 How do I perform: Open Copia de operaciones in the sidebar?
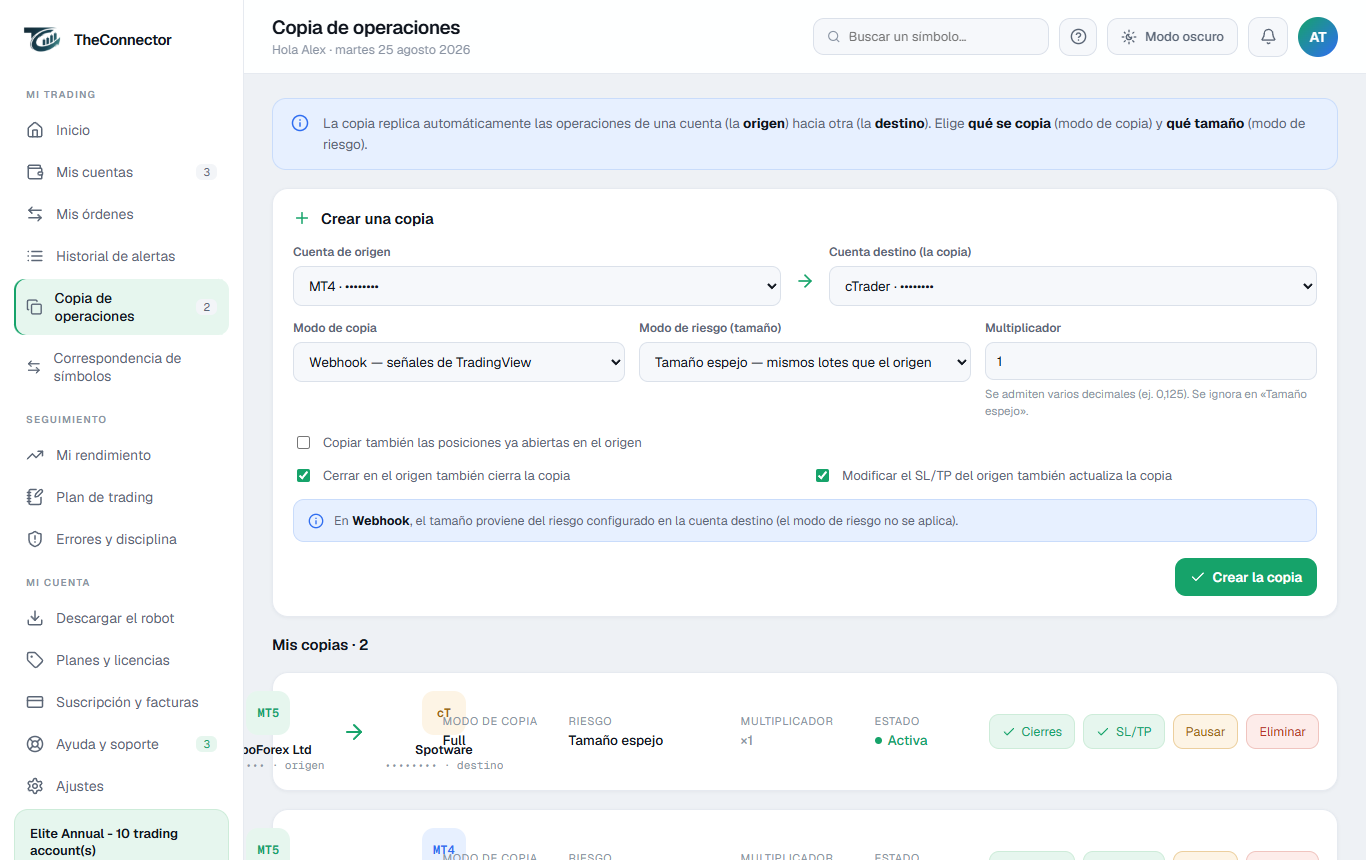pos(121,307)
